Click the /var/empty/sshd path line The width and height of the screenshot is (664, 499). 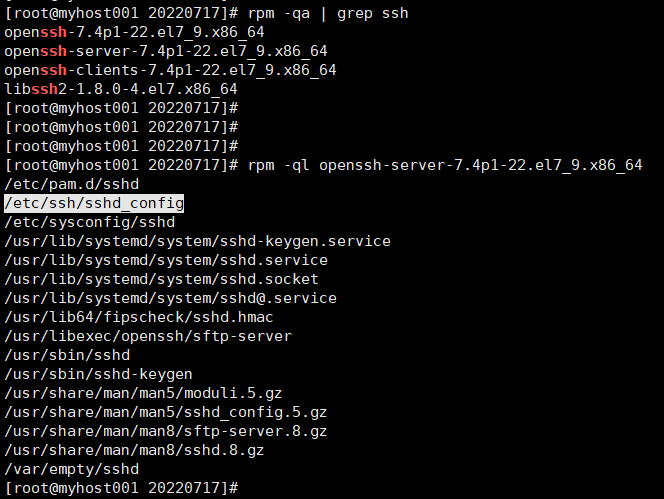(x=72, y=468)
